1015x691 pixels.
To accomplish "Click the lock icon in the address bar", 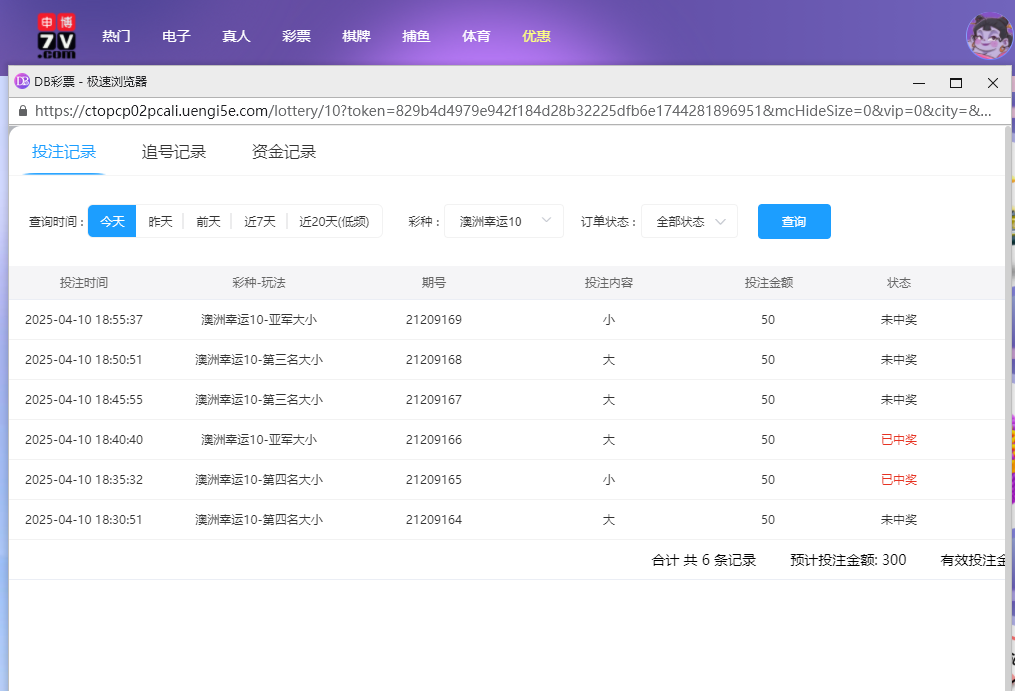I will pyautogui.click(x=24, y=112).
